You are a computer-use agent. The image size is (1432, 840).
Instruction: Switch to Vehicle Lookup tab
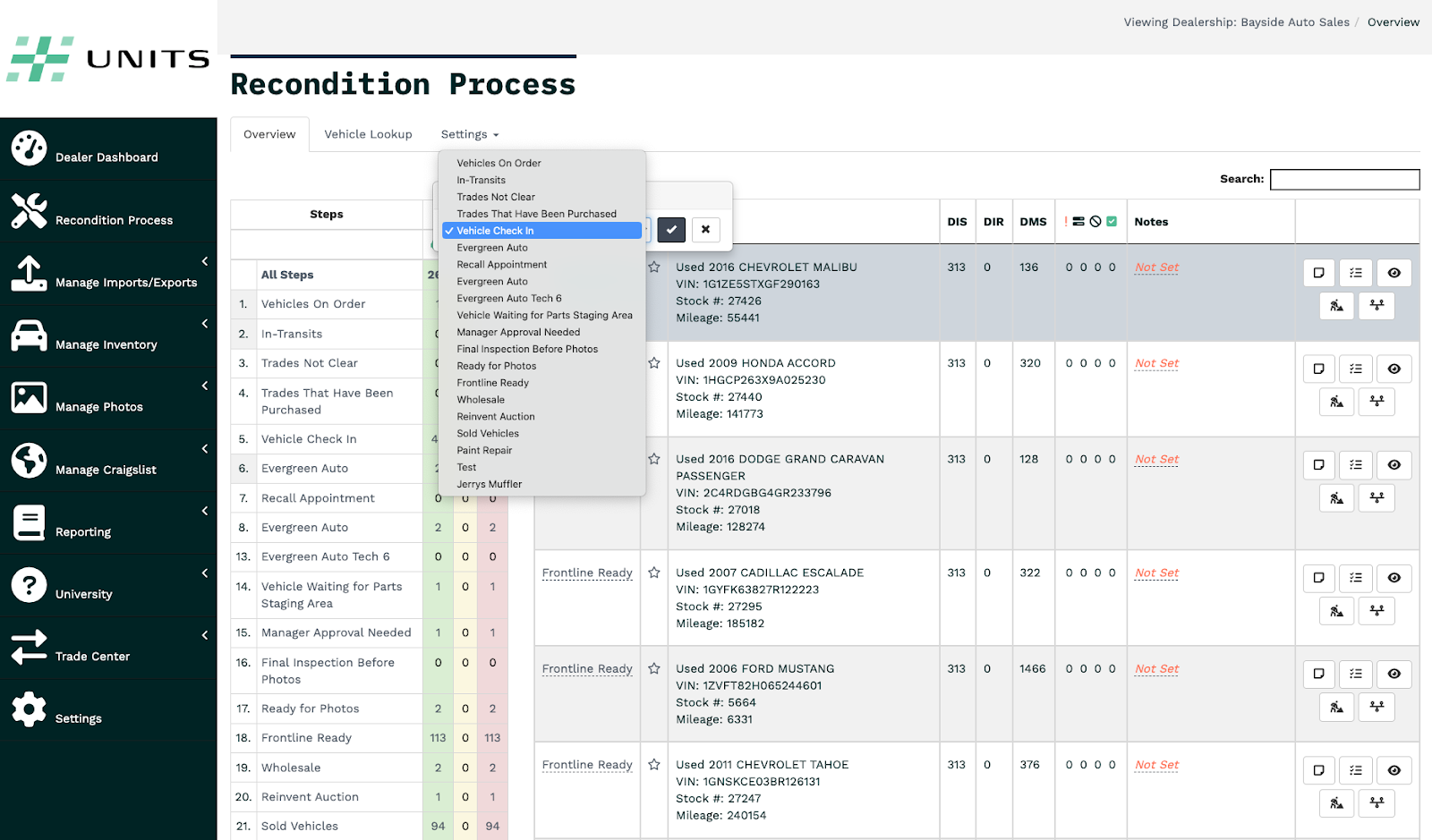point(368,134)
